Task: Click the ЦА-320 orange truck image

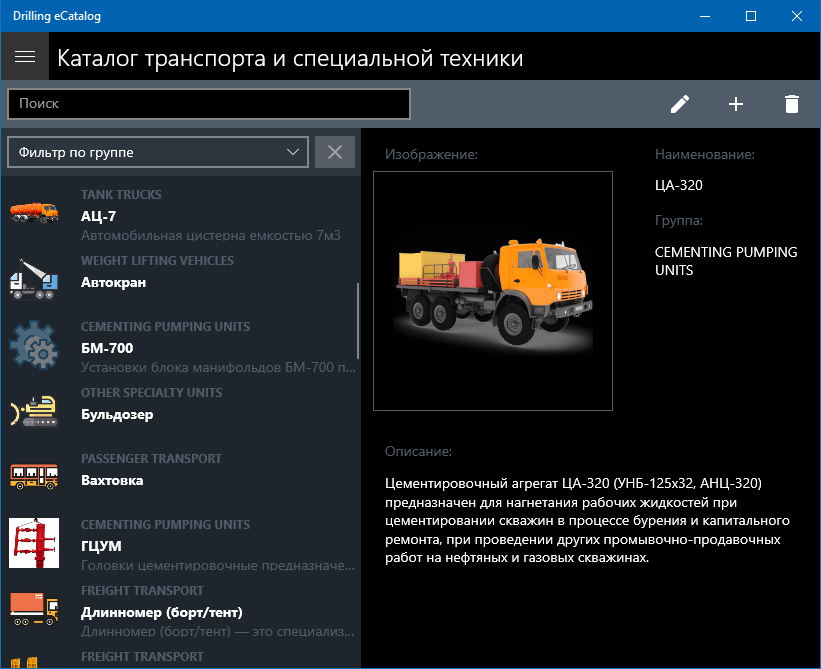Action: tap(493, 291)
